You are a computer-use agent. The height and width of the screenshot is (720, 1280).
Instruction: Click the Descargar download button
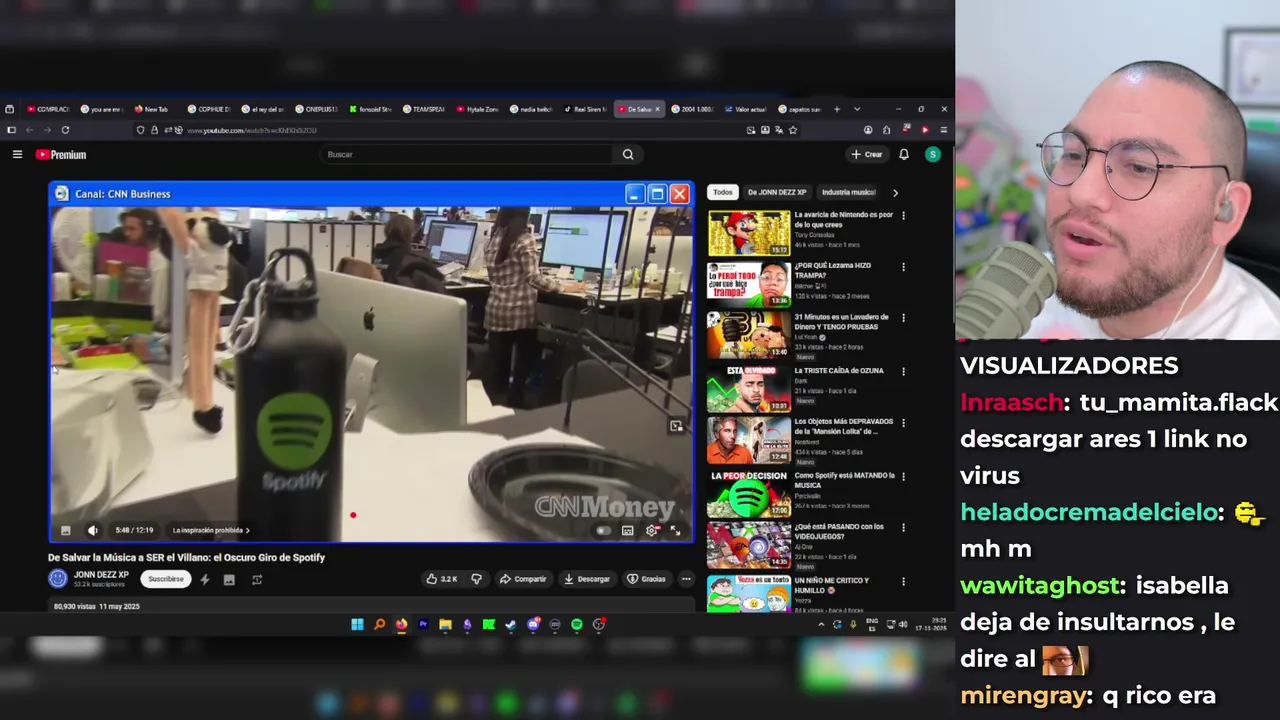(x=587, y=579)
